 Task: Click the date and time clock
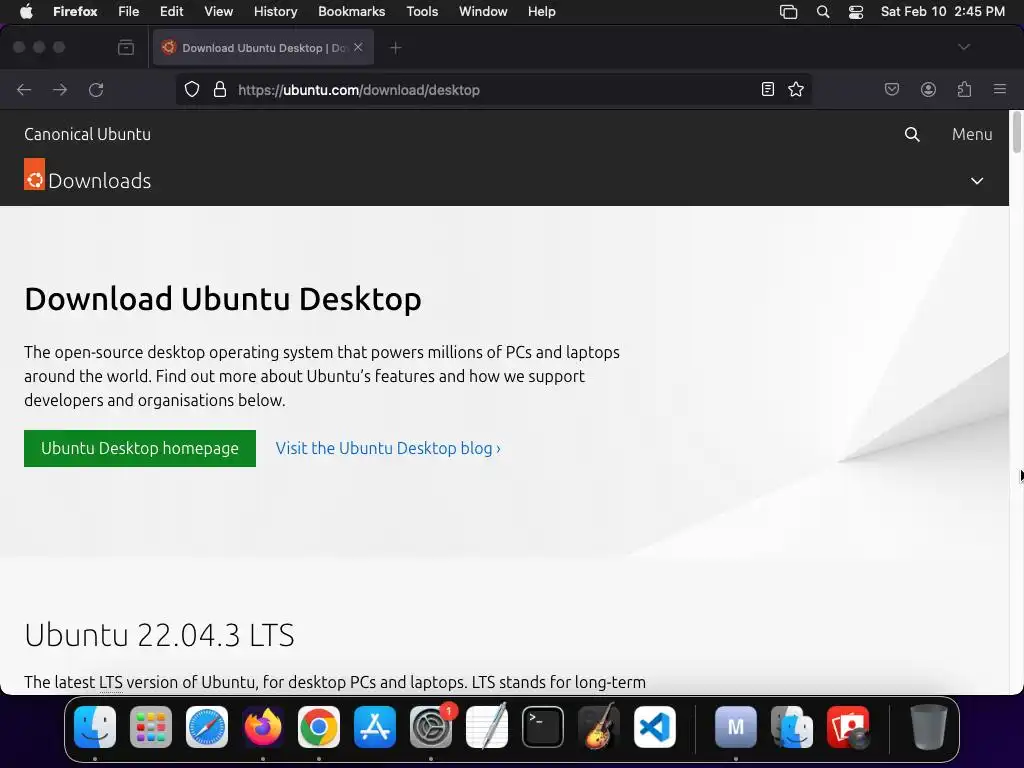click(942, 11)
